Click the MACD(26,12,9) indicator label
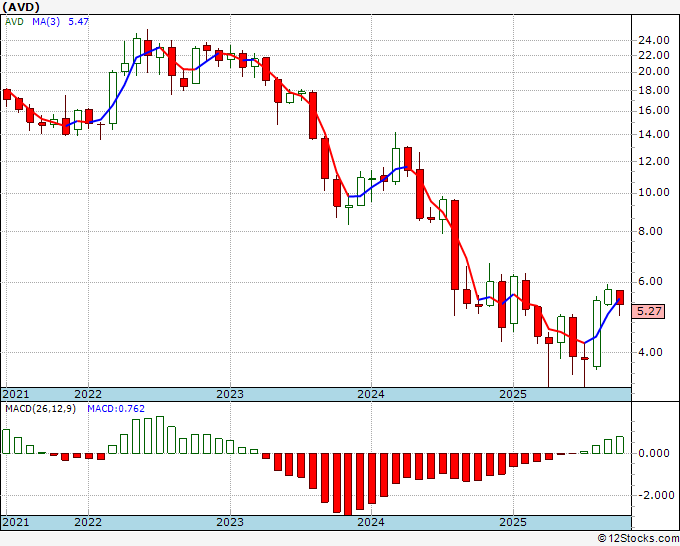This screenshot has width=680, height=546. [x=40, y=409]
